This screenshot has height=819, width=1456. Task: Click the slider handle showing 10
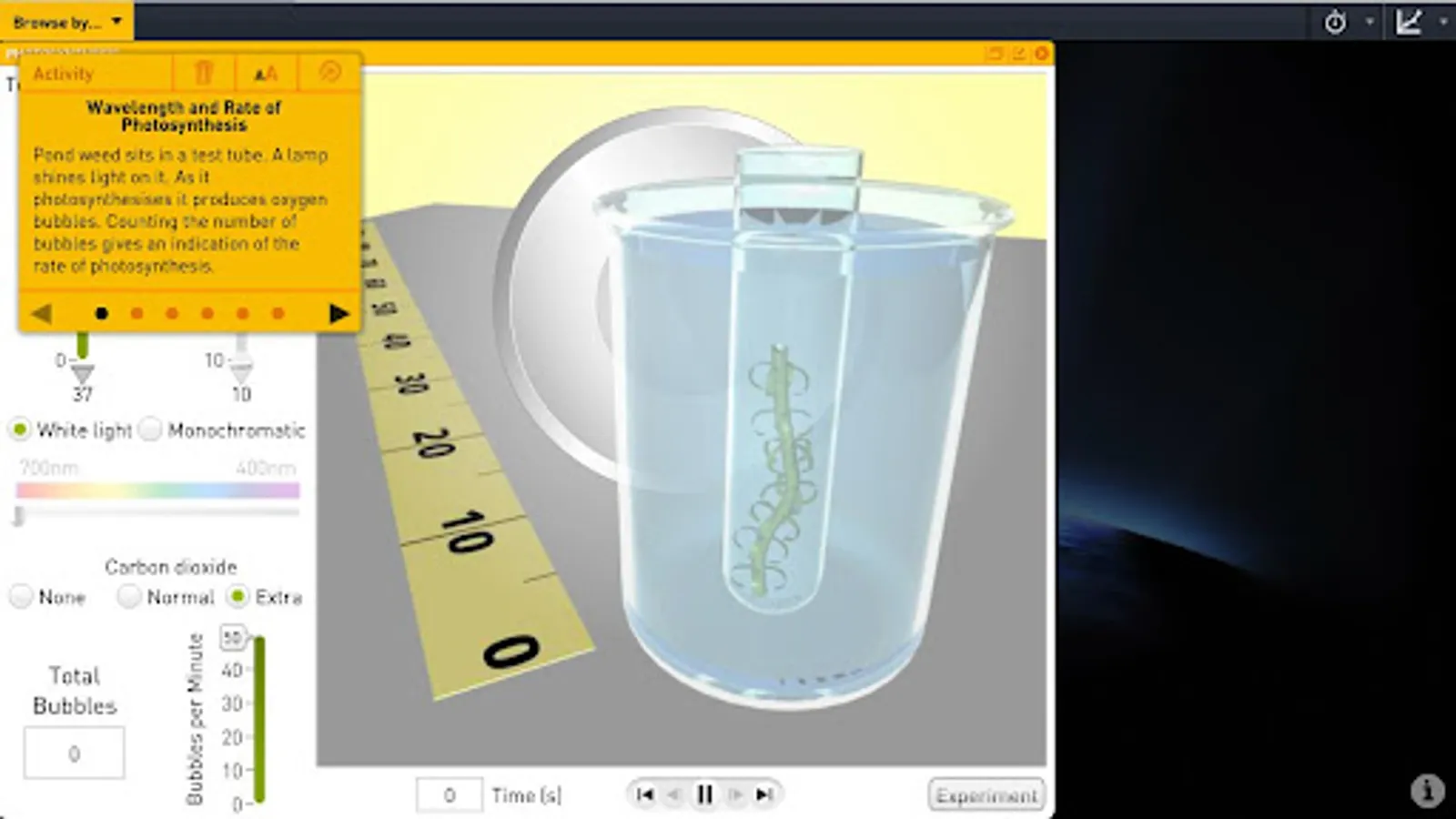pyautogui.click(x=241, y=373)
